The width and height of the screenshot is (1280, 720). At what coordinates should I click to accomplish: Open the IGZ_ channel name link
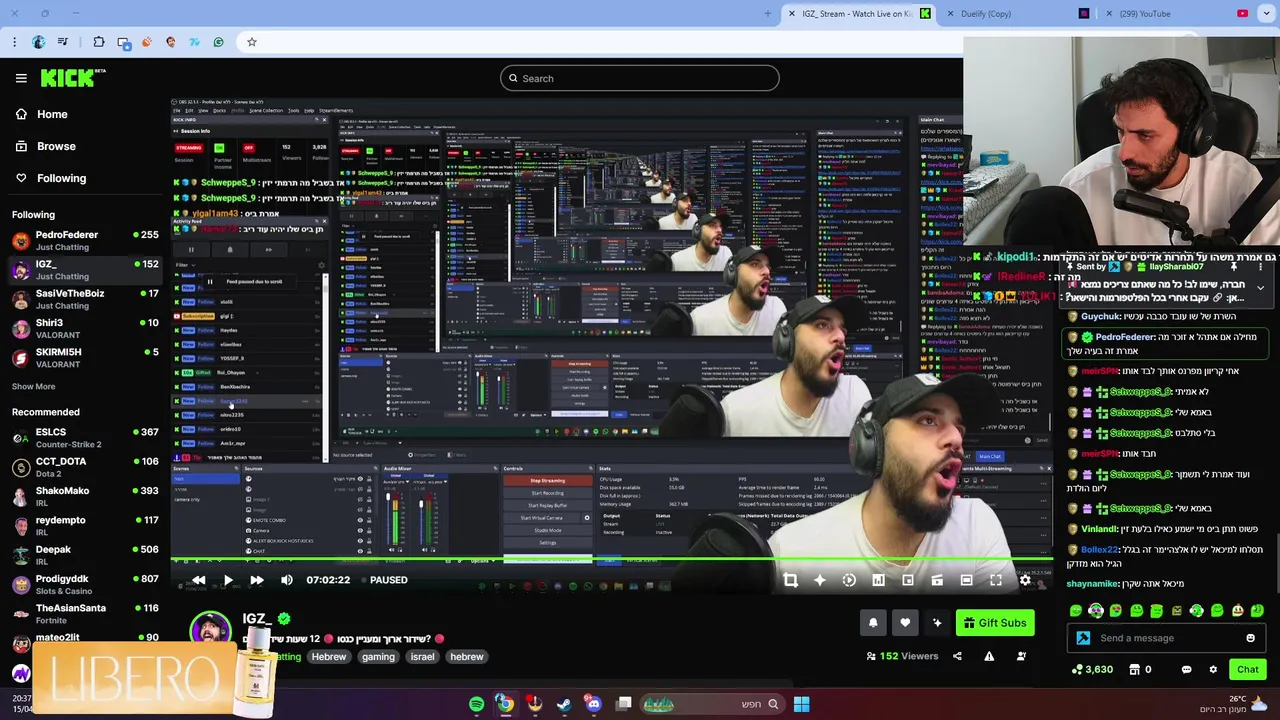tap(256, 619)
